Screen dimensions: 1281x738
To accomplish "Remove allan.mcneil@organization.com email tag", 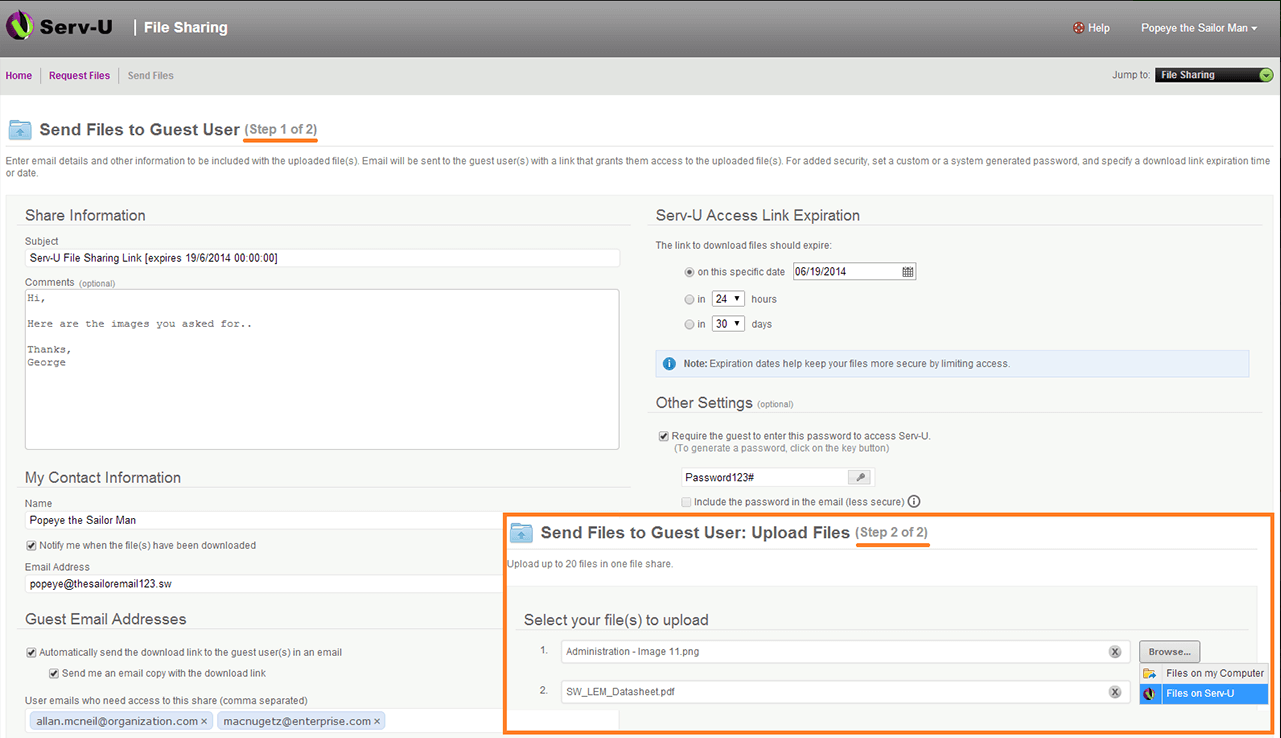I will coord(204,721).
